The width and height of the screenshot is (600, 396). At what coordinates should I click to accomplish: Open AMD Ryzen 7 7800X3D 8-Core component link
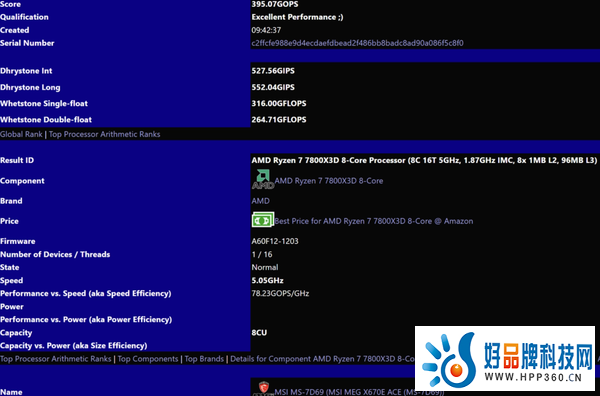point(329,181)
